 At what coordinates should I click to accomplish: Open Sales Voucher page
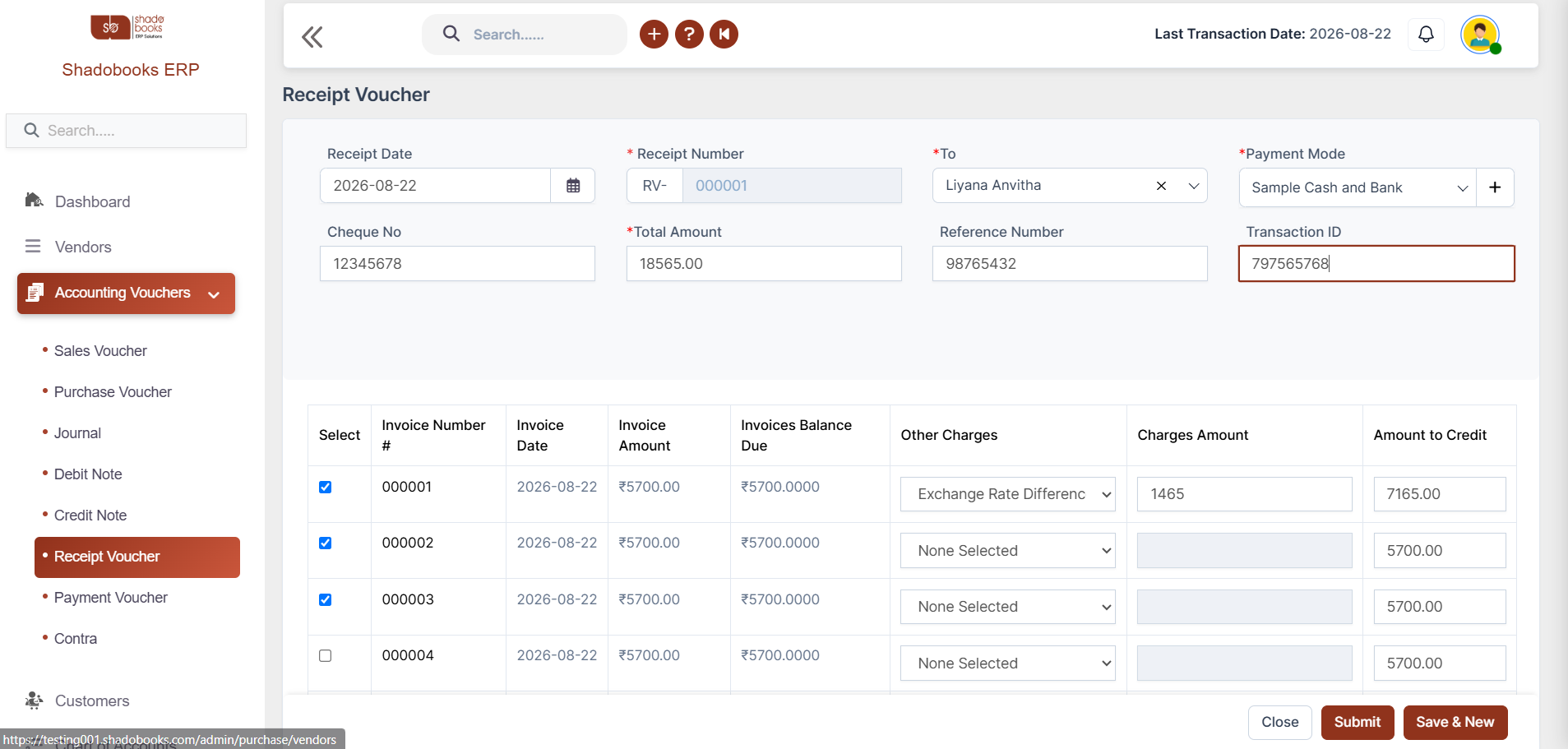tap(100, 351)
